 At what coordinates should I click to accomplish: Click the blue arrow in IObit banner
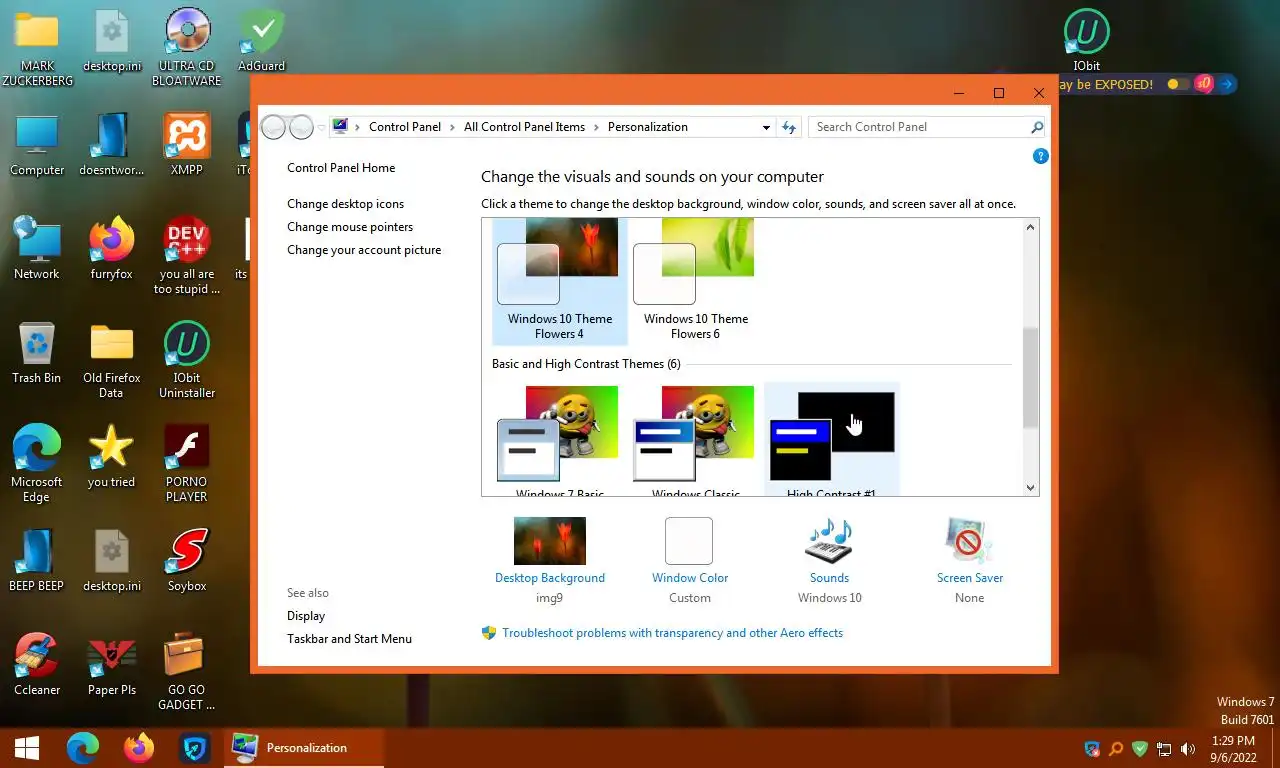[1226, 85]
